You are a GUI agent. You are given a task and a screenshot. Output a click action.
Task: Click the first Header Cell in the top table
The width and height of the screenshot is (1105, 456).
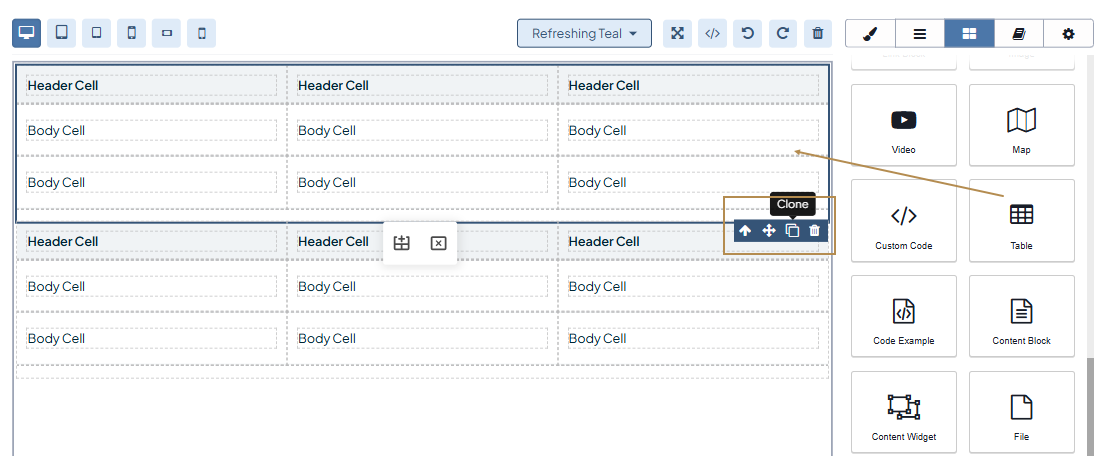point(151,85)
